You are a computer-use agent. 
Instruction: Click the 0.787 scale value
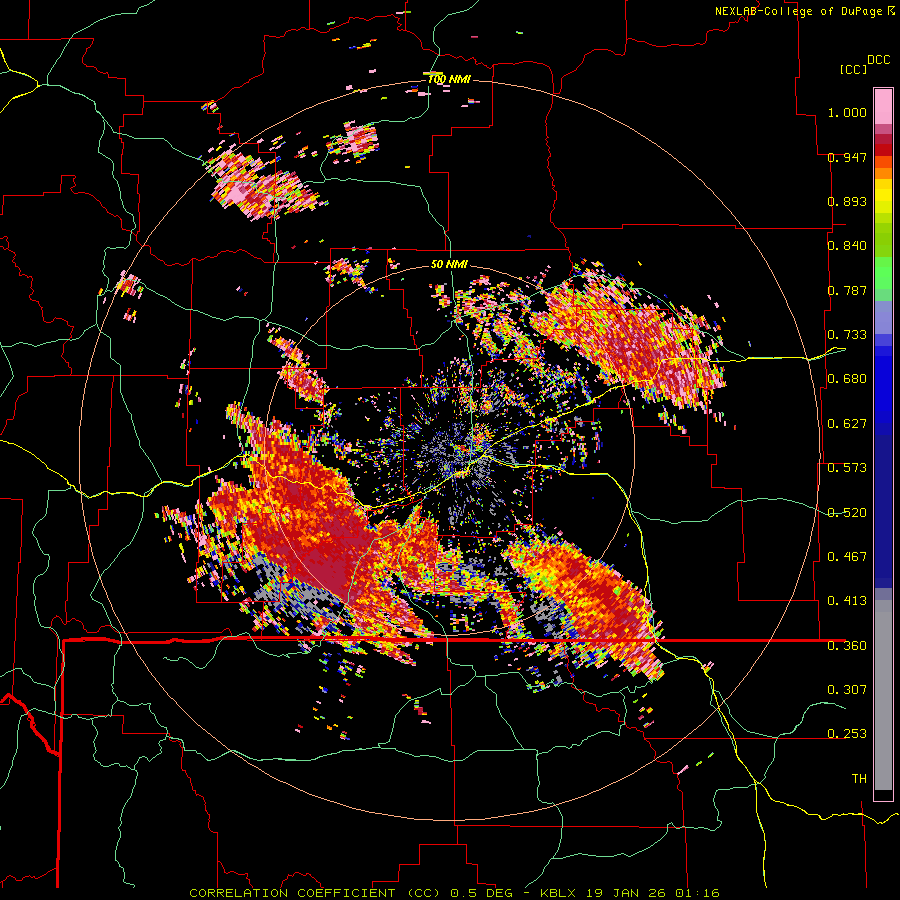[847, 290]
